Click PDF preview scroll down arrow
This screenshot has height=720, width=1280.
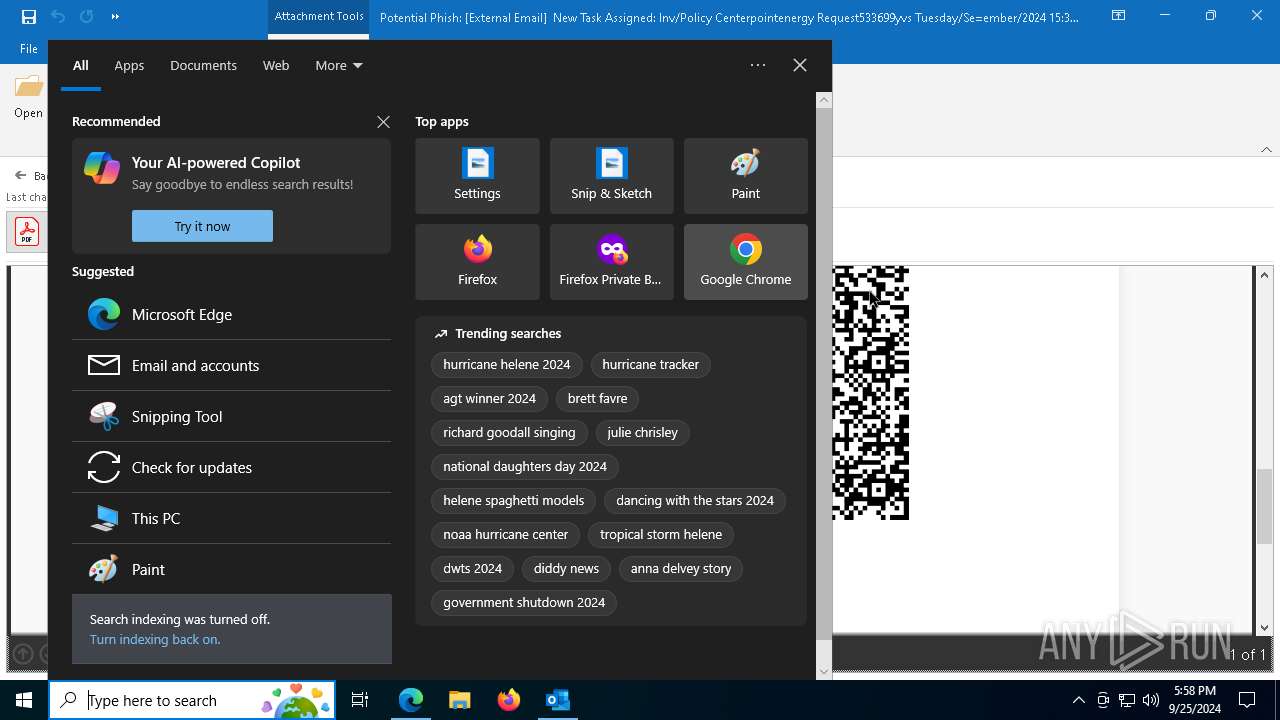(x=1264, y=628)
